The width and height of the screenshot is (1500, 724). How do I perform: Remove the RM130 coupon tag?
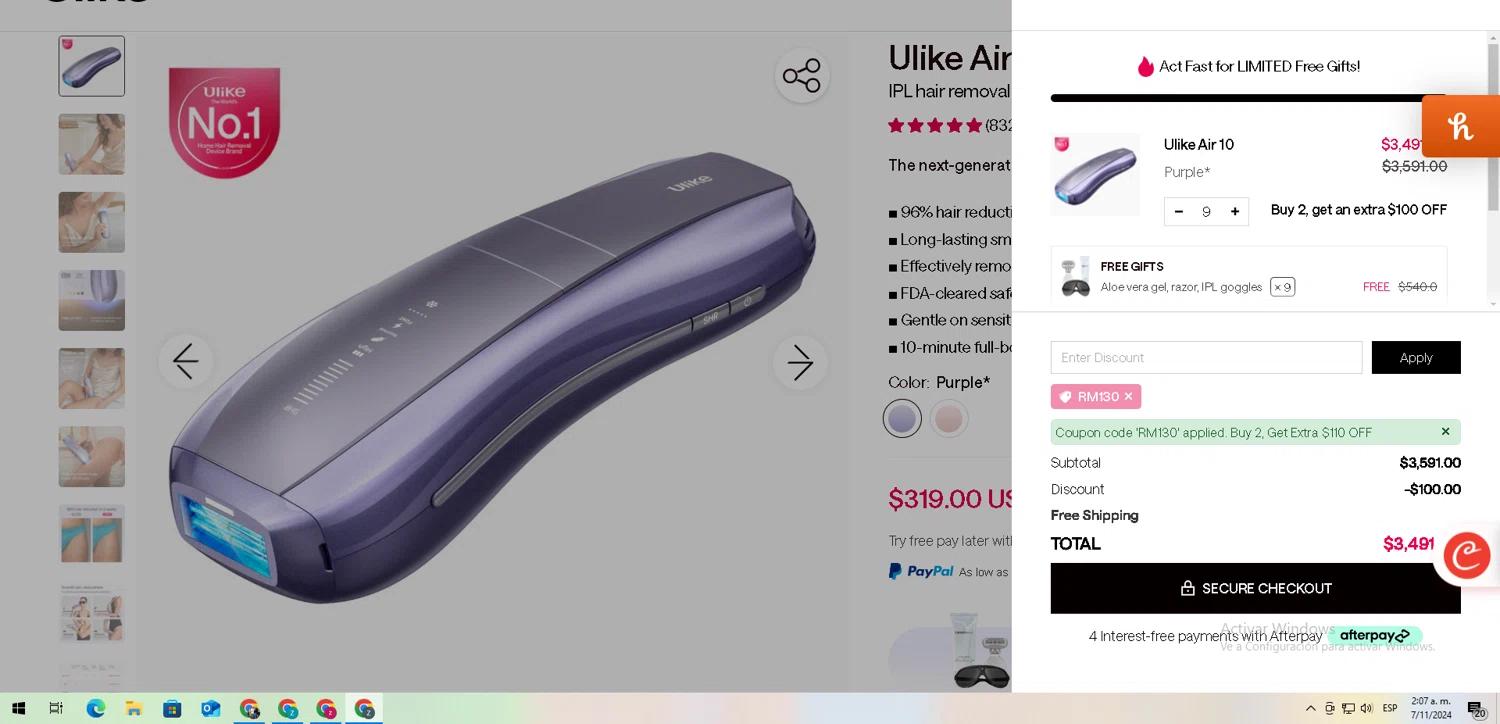[1128, 397]
